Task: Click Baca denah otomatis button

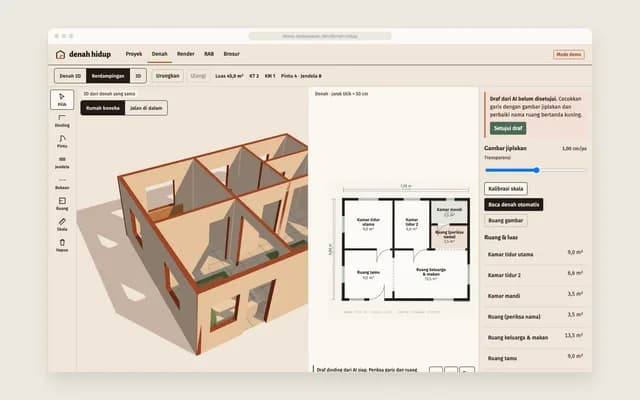Action: (x=513, y=204)
